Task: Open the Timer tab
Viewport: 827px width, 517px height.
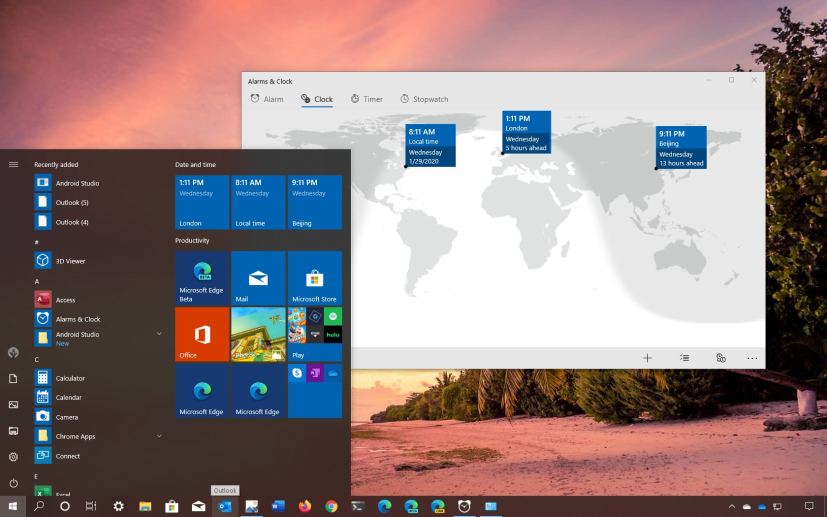Action: tap(367, 99)
